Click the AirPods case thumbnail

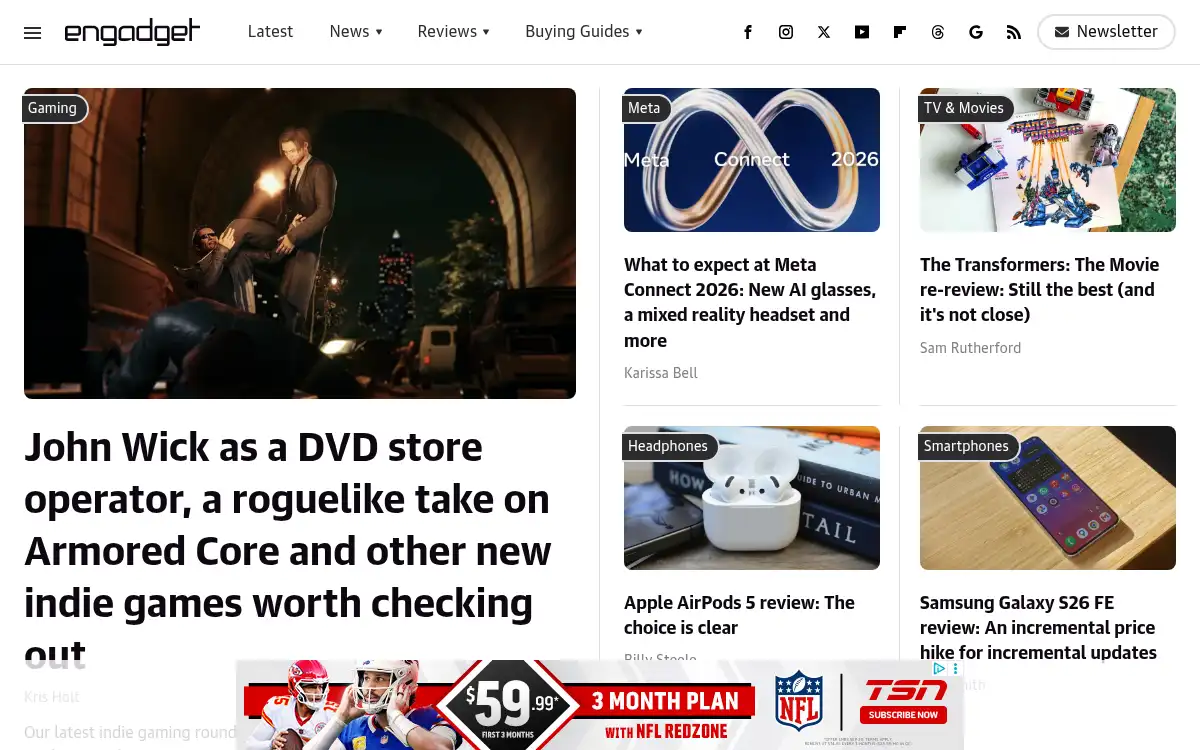(x=752, y=498)
